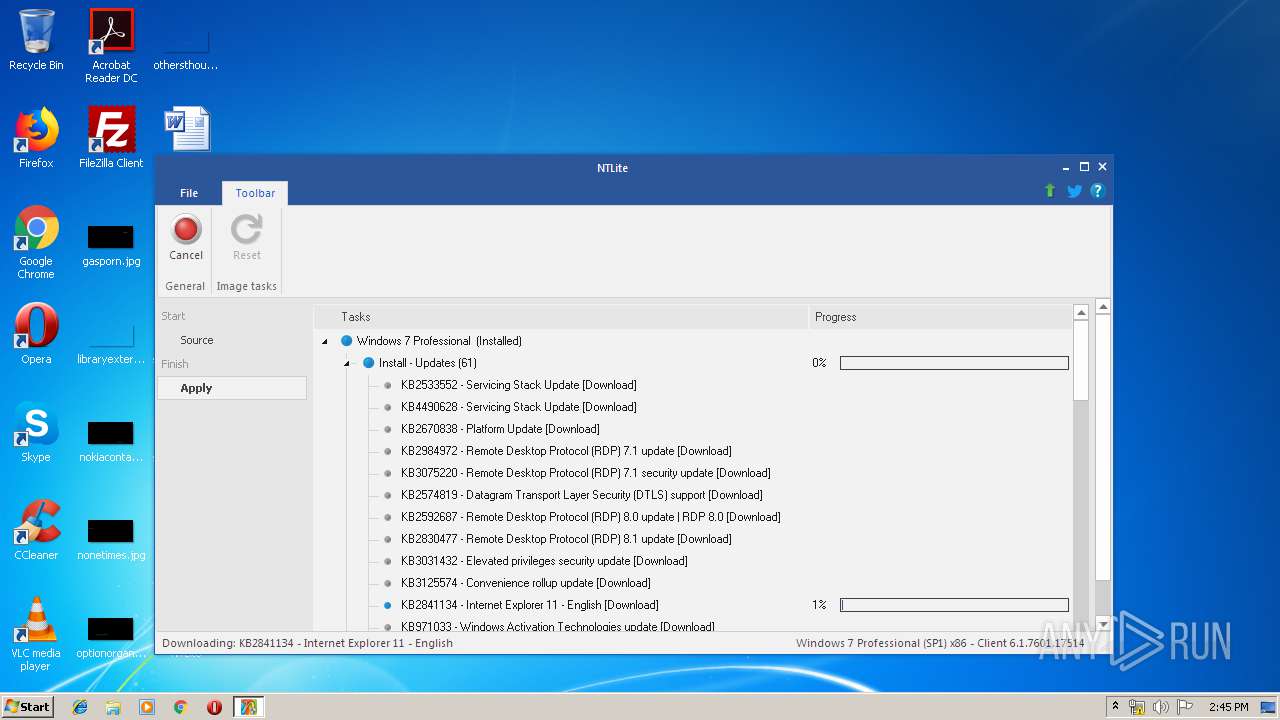Click the tray network icon

pos(1137,707)
